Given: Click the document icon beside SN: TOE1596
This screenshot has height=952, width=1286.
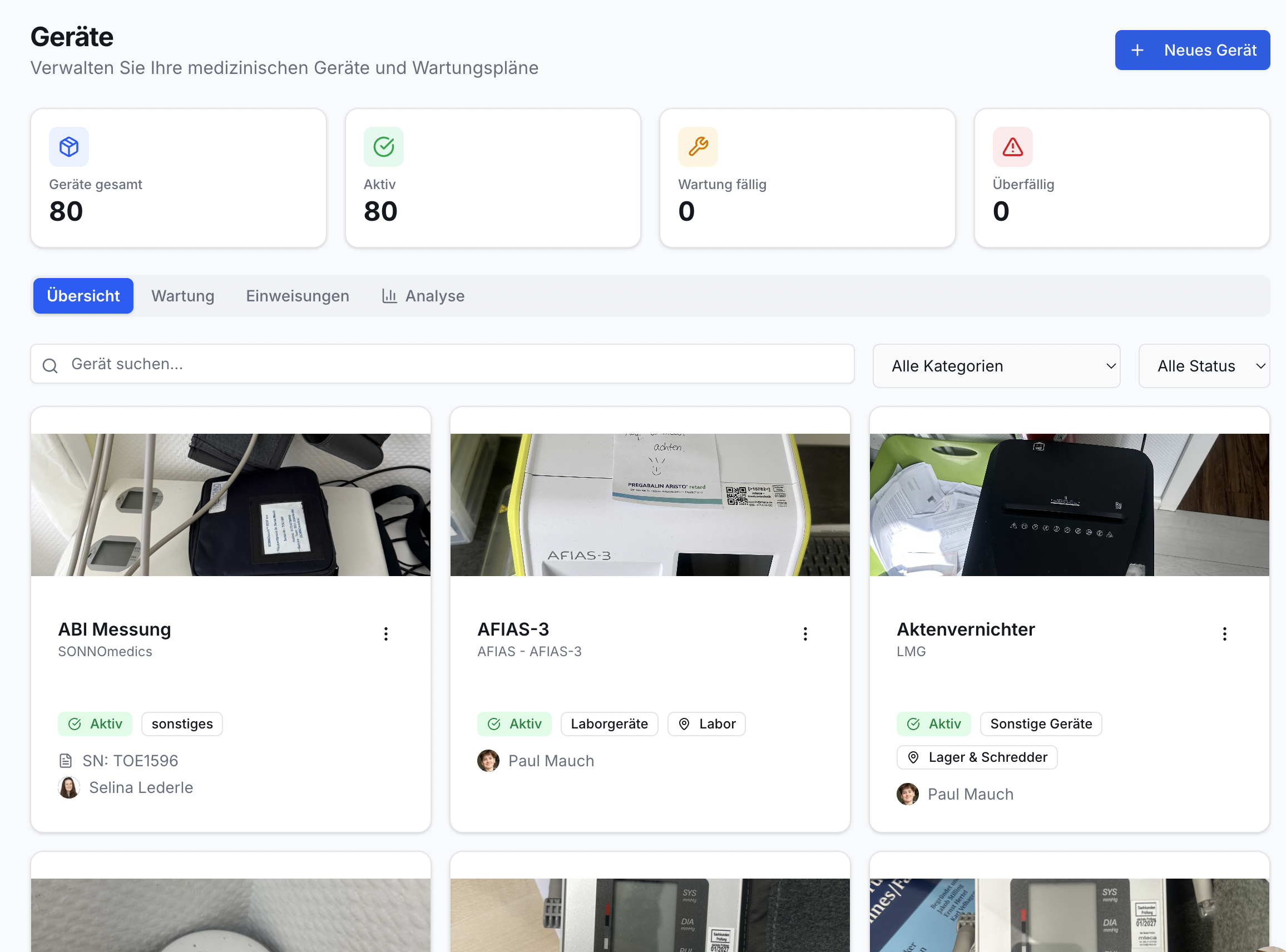Looking at the screenshot, I should [x=66, y=761].
